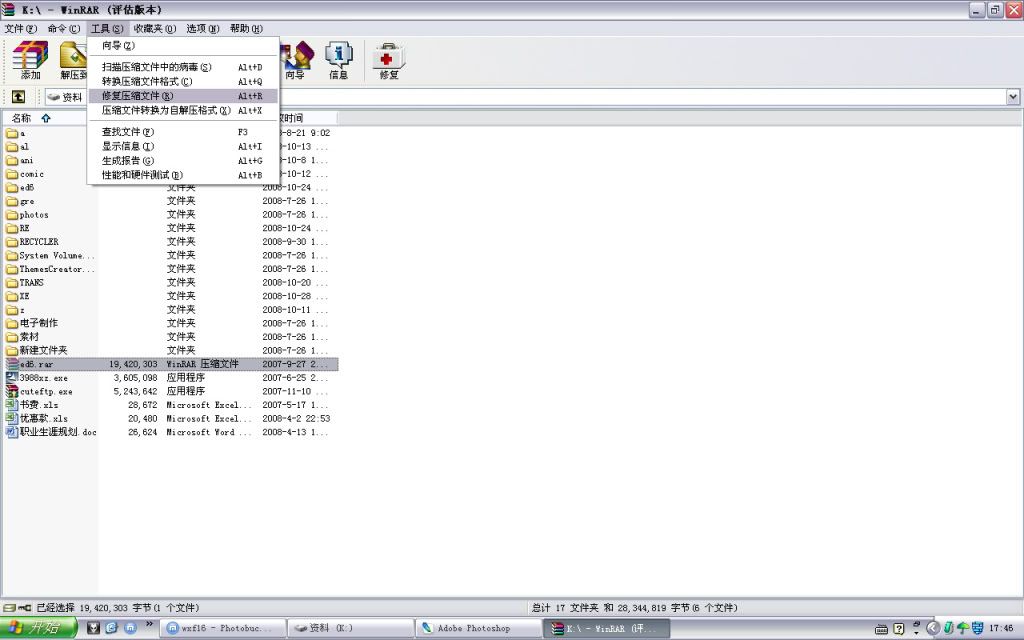The width and height of the screenshot is (1024, 640).
Task: Choose 修复压缩文件(R) menu entry
Action: [x=183, y=96]
